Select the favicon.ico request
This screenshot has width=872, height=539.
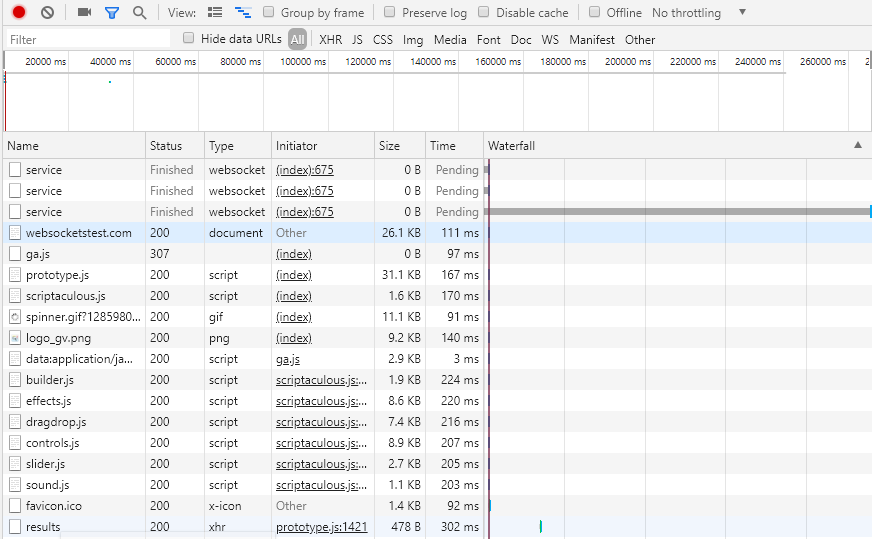(x=437, y=506)
